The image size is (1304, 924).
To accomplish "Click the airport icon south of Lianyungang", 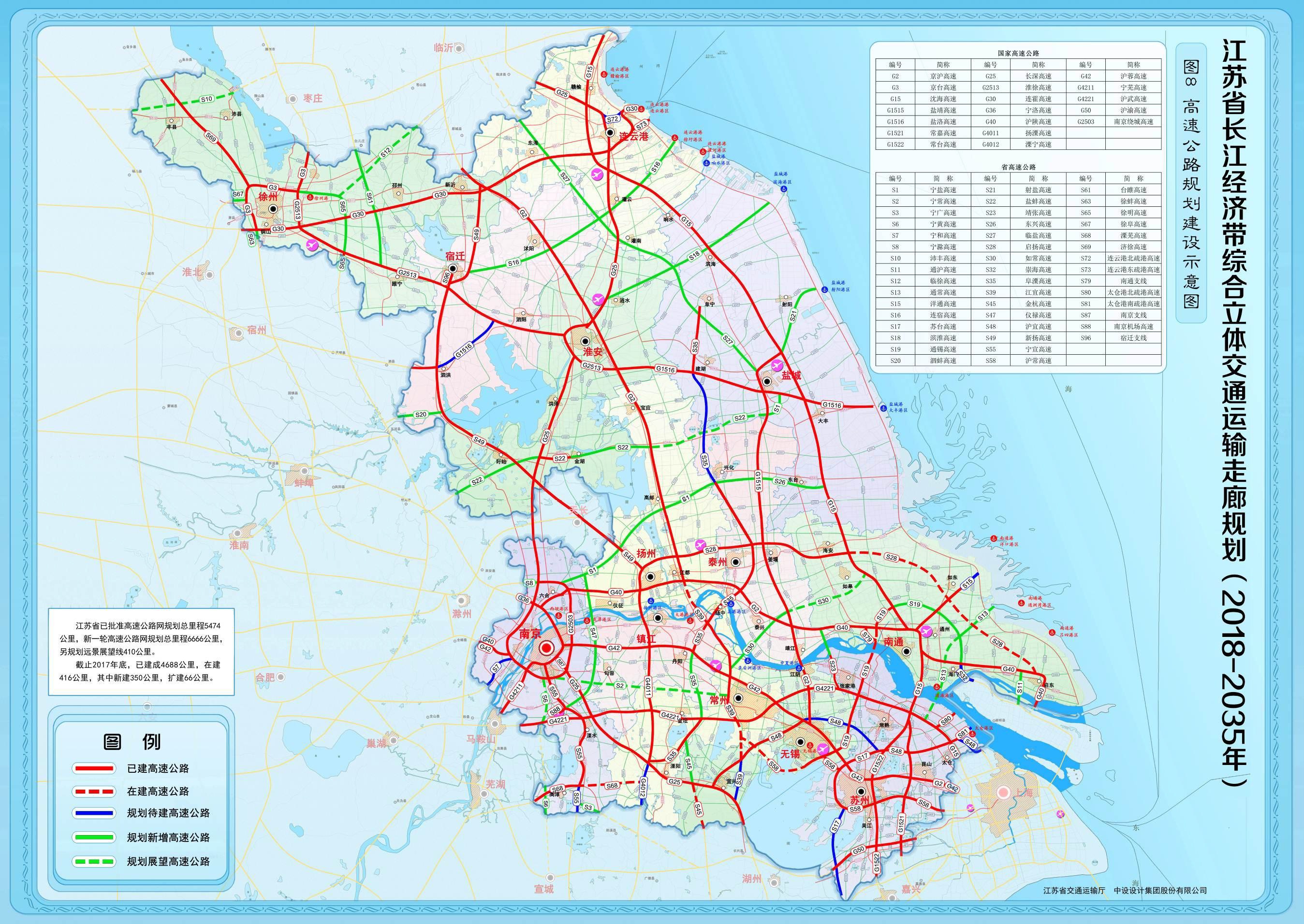I will (x=597, y=173).
